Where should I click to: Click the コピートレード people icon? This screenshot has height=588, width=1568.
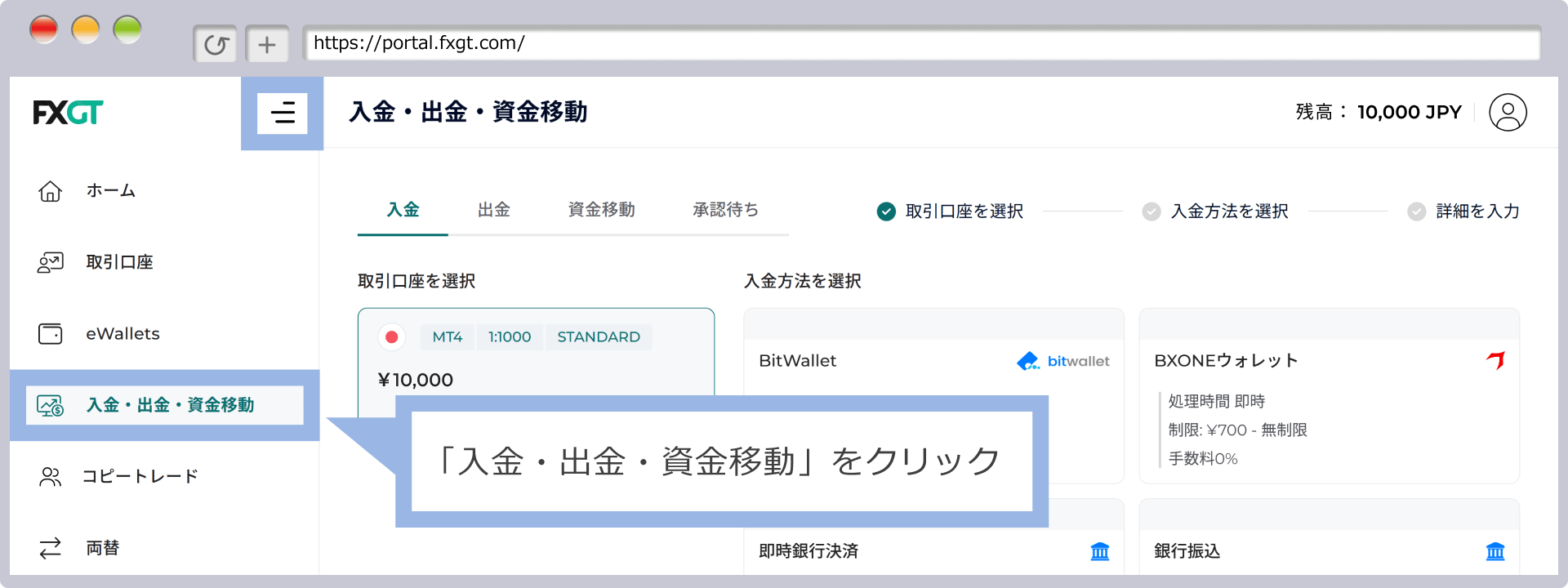tap(51, 477)
